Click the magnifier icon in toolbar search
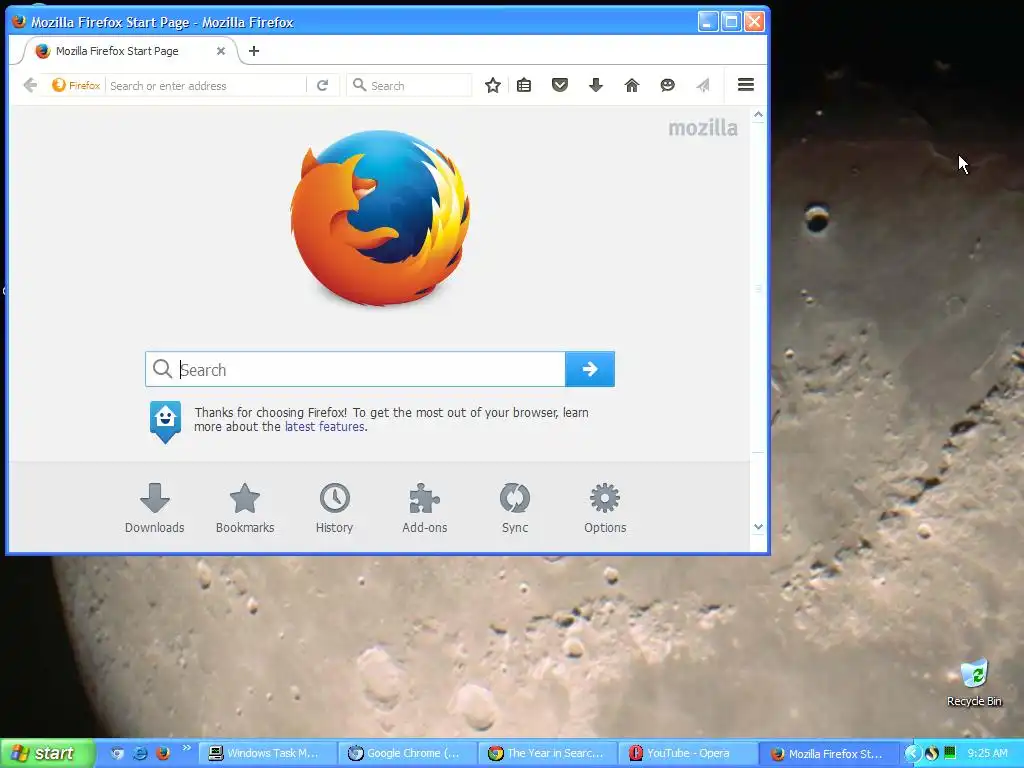 point(359,85)
